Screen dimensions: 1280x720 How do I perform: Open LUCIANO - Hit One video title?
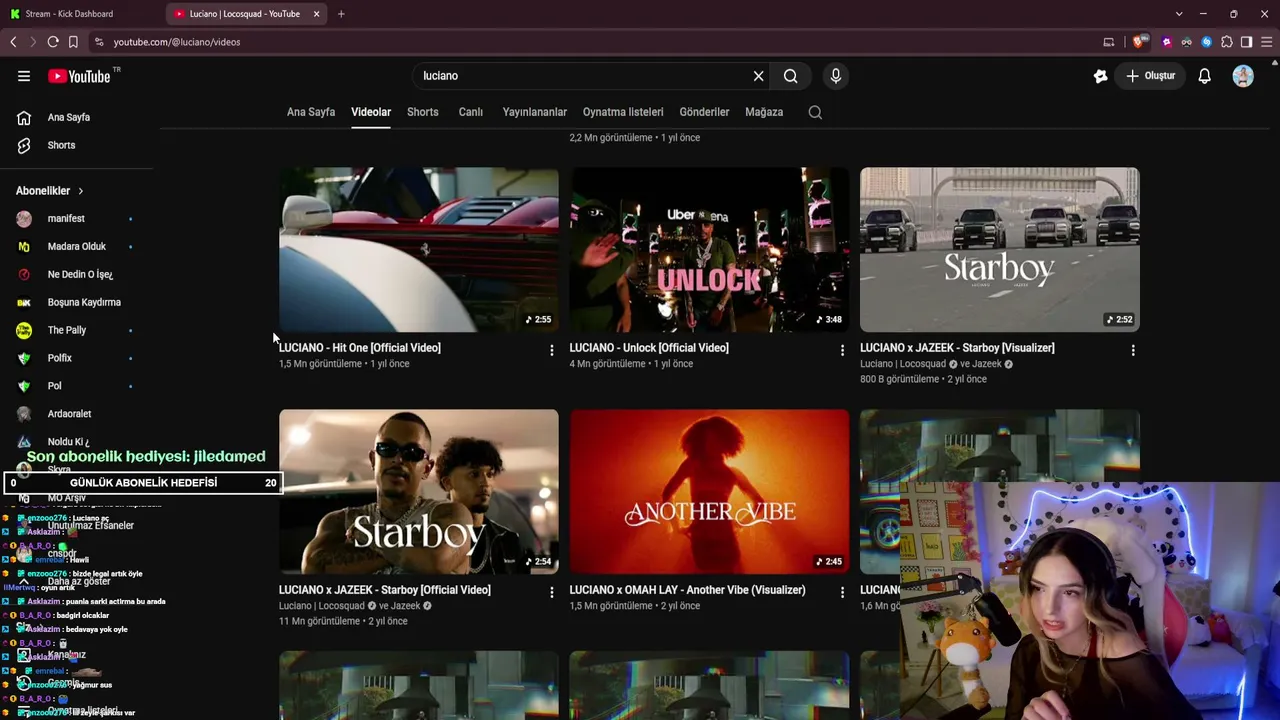pyautogui.click(x=360, y=348)
